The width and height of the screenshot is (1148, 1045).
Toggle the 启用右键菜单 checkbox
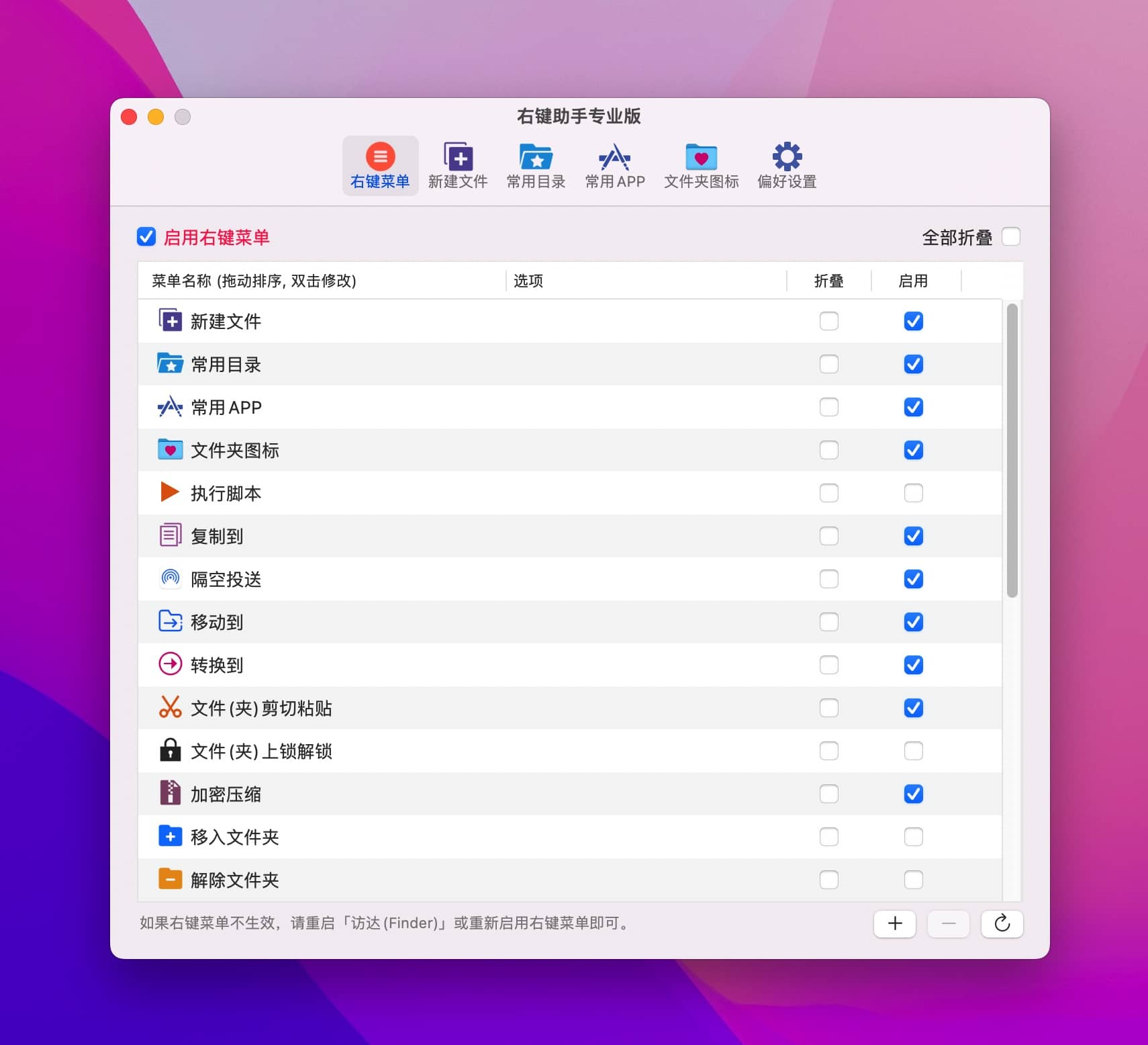pyautogui.click(x=146, y=236)
